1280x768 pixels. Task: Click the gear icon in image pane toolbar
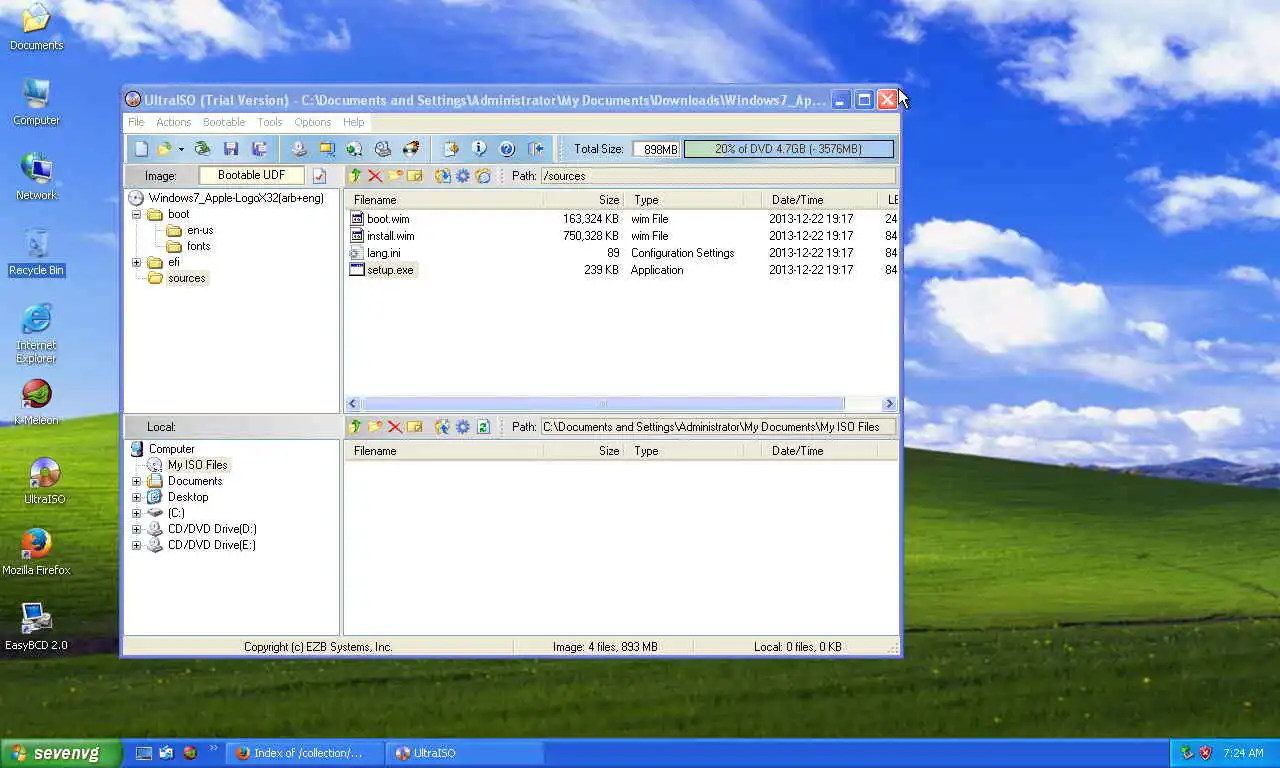(462, 176)
